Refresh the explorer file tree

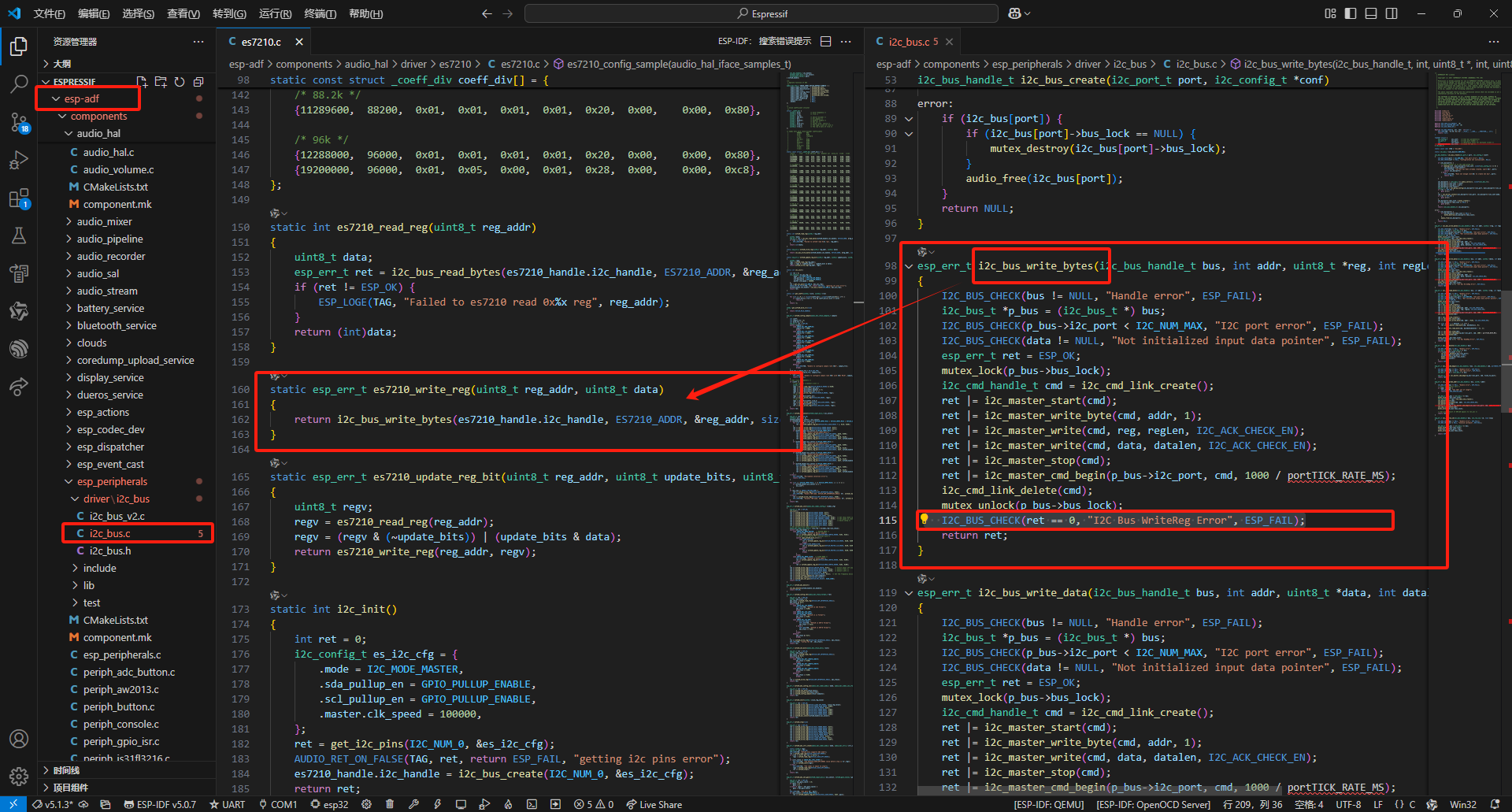[180, 82]
